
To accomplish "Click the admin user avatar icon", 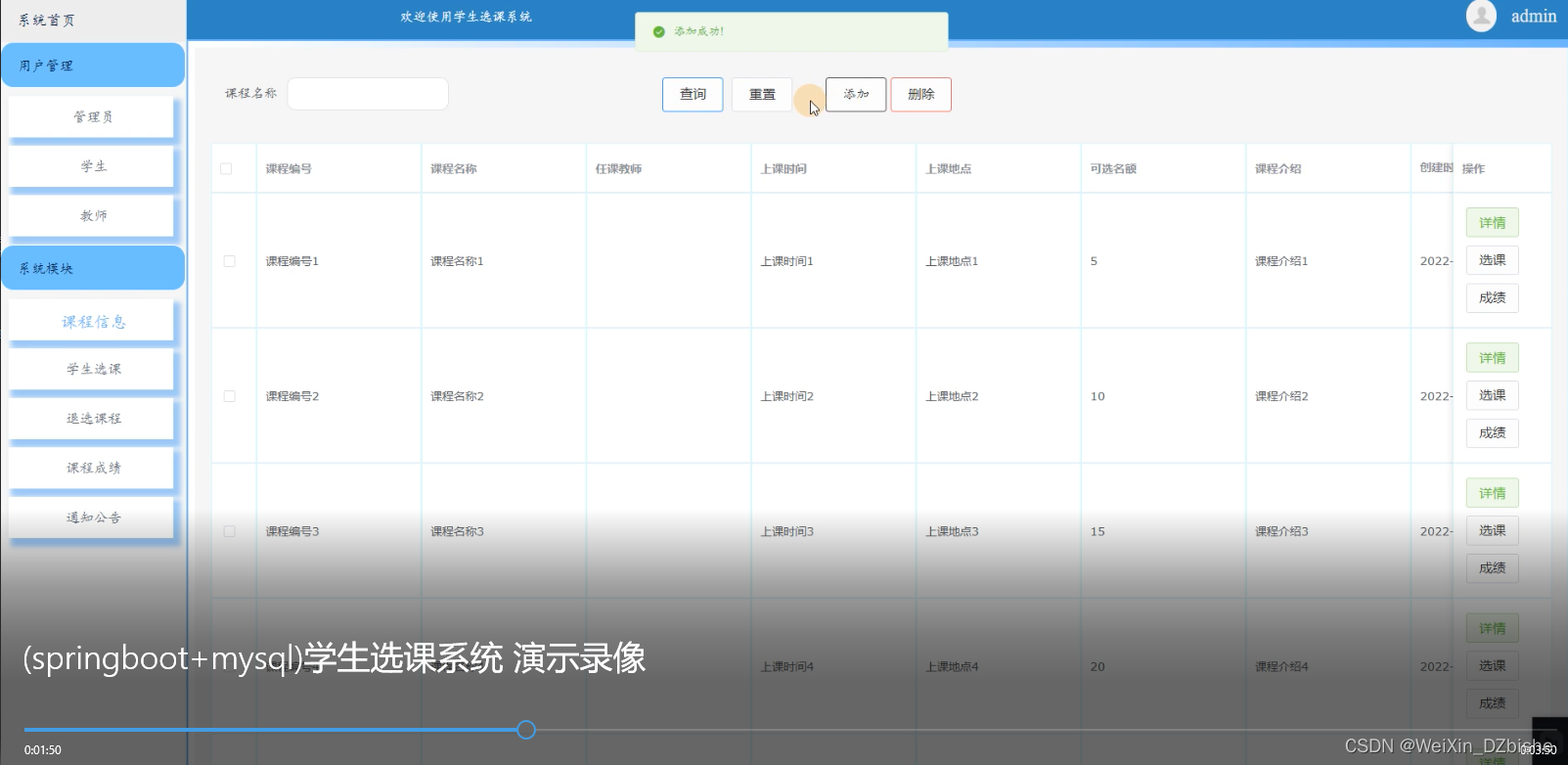I will point(1481,16).
